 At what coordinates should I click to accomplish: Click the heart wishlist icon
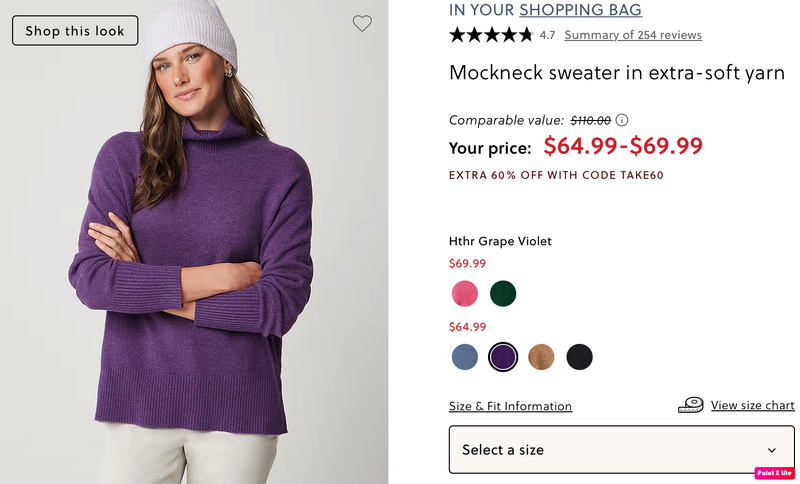pyautogui.click(x=362, y=24)
